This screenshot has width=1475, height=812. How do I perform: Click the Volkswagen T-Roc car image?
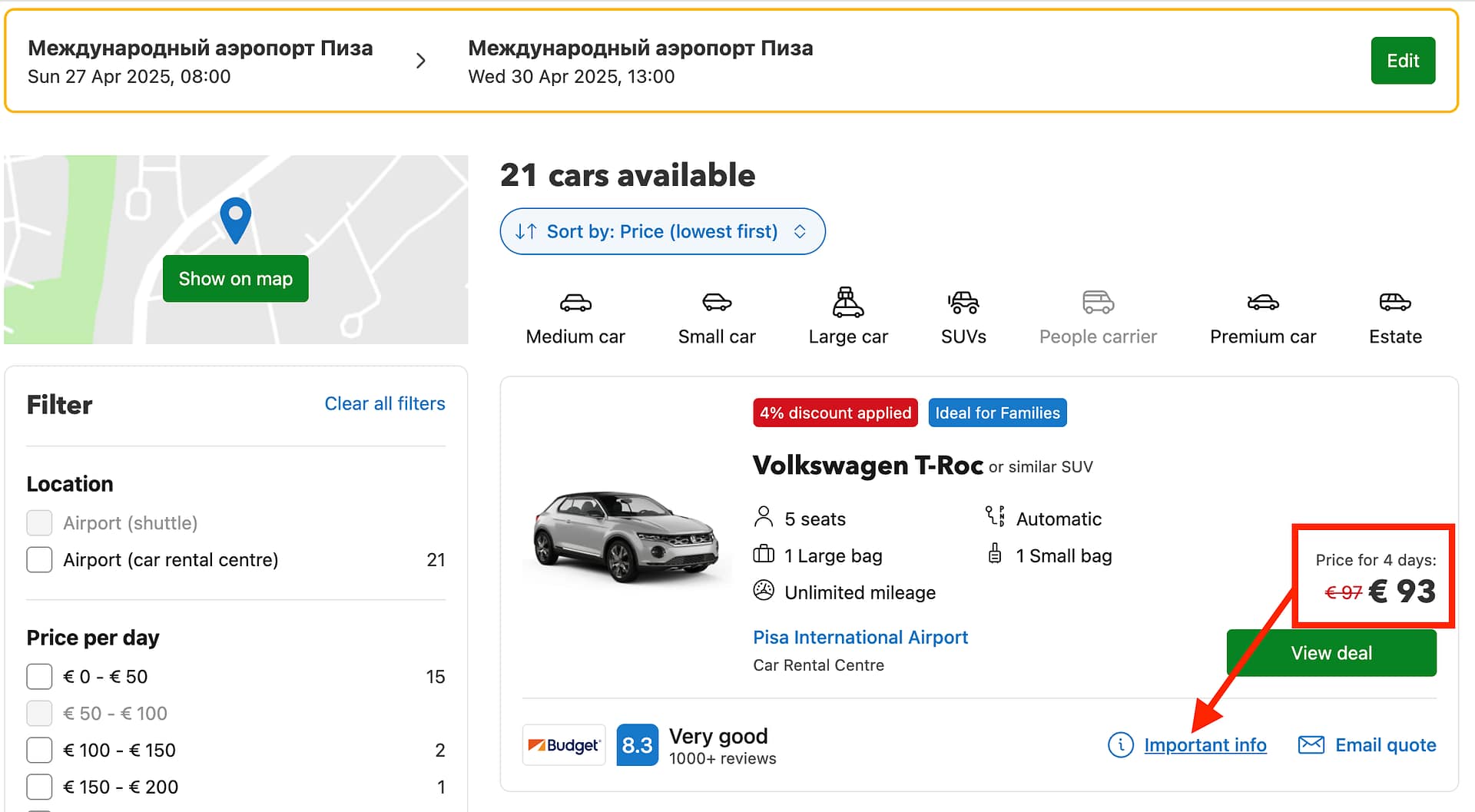pos(626,535)
